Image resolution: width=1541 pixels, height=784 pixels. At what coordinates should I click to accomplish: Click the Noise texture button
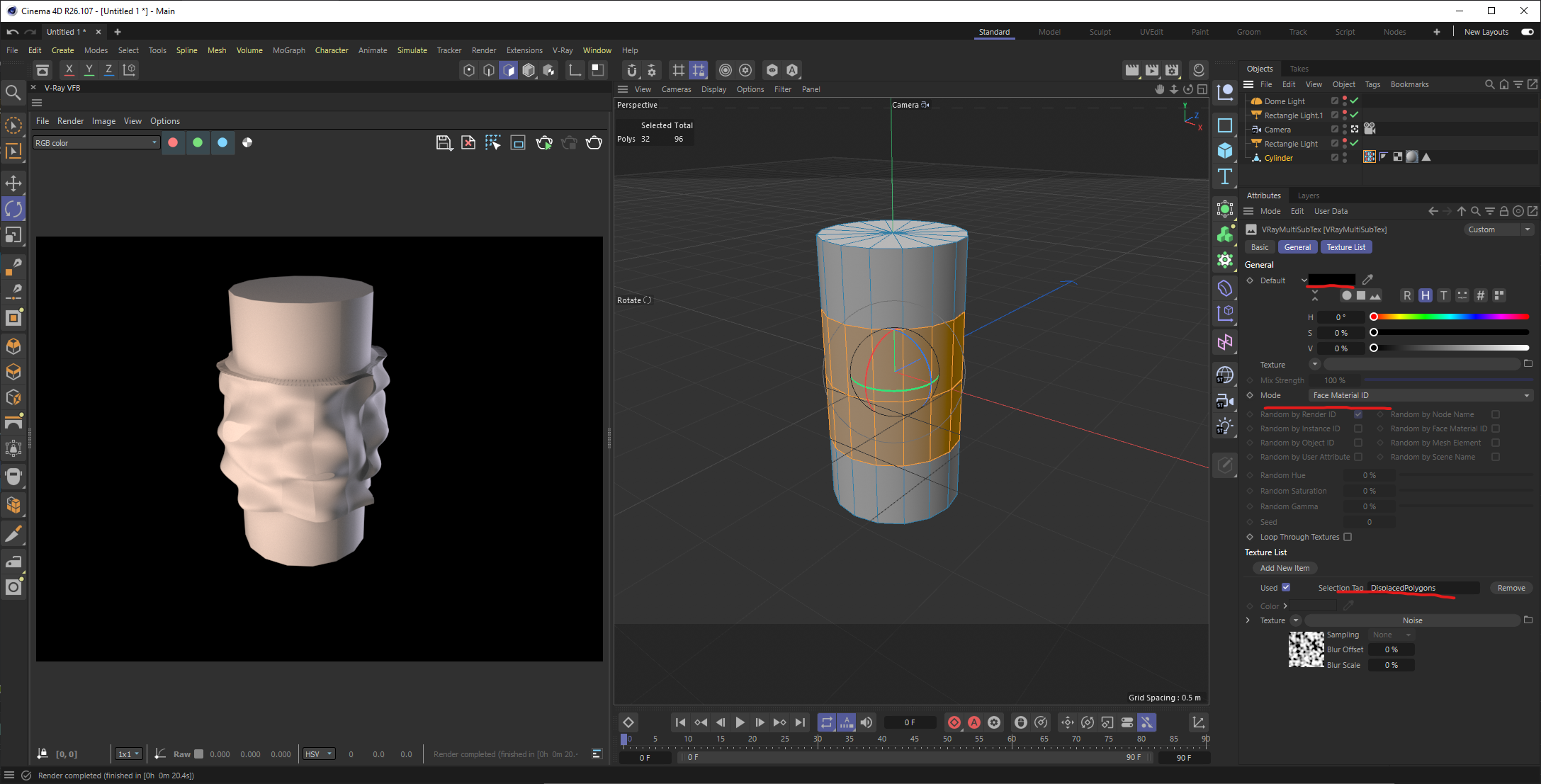(1412, 620)
